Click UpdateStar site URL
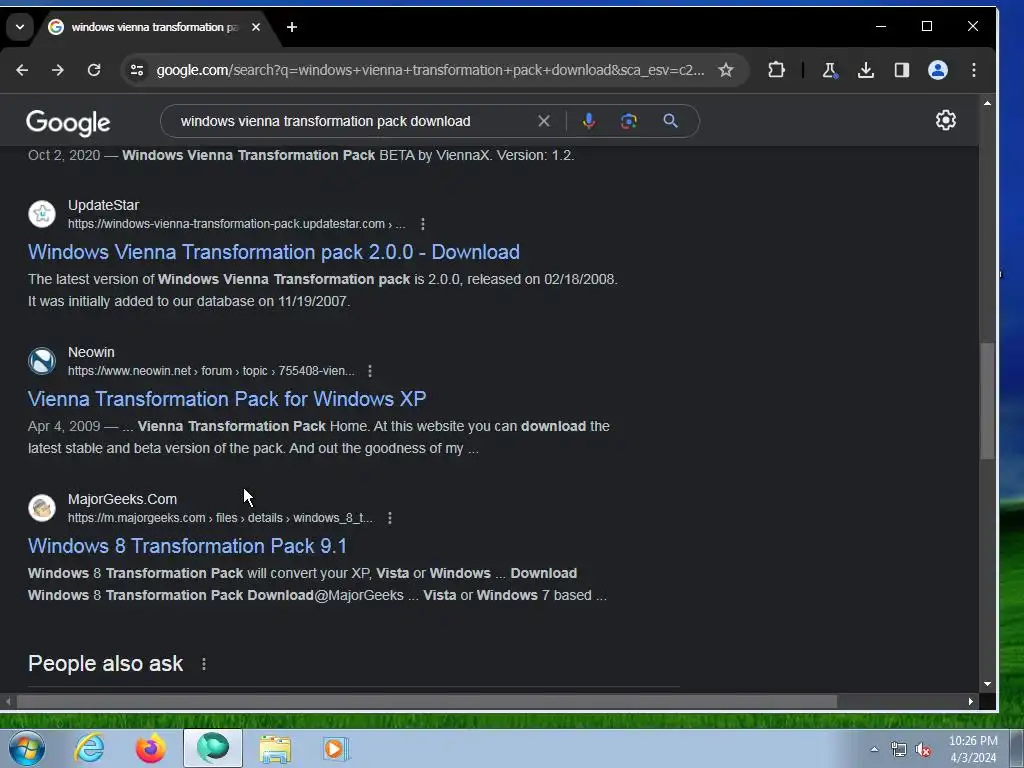Viewport: 1024px width, 768px height. point(236,224)
